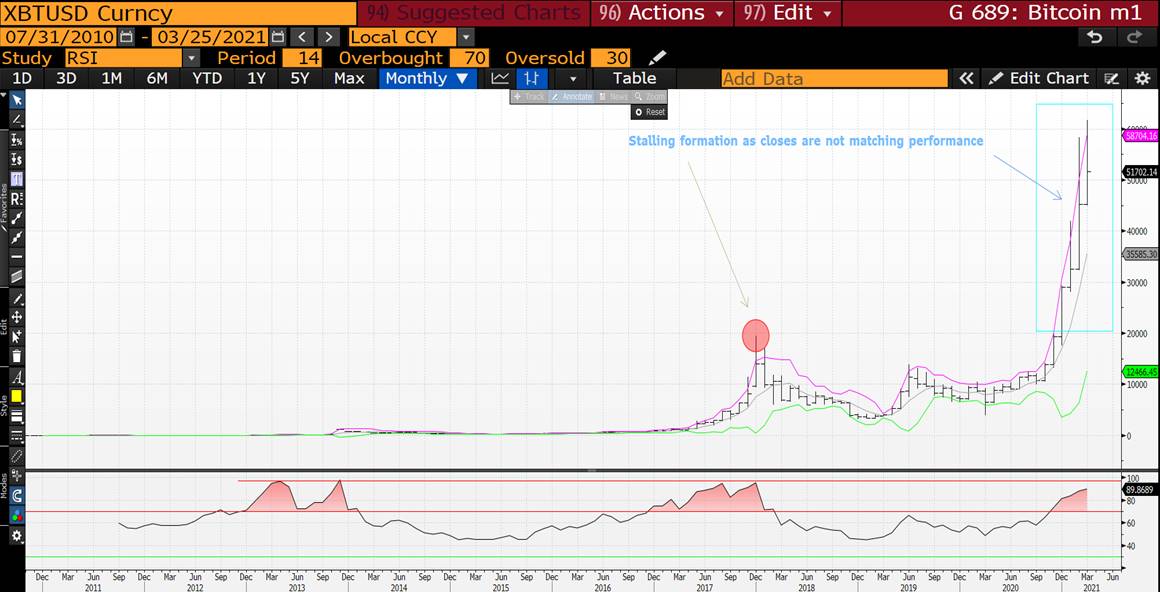Edit the start date 07/31/2010
The image size is (1160, 592).
tap(58, 37)
